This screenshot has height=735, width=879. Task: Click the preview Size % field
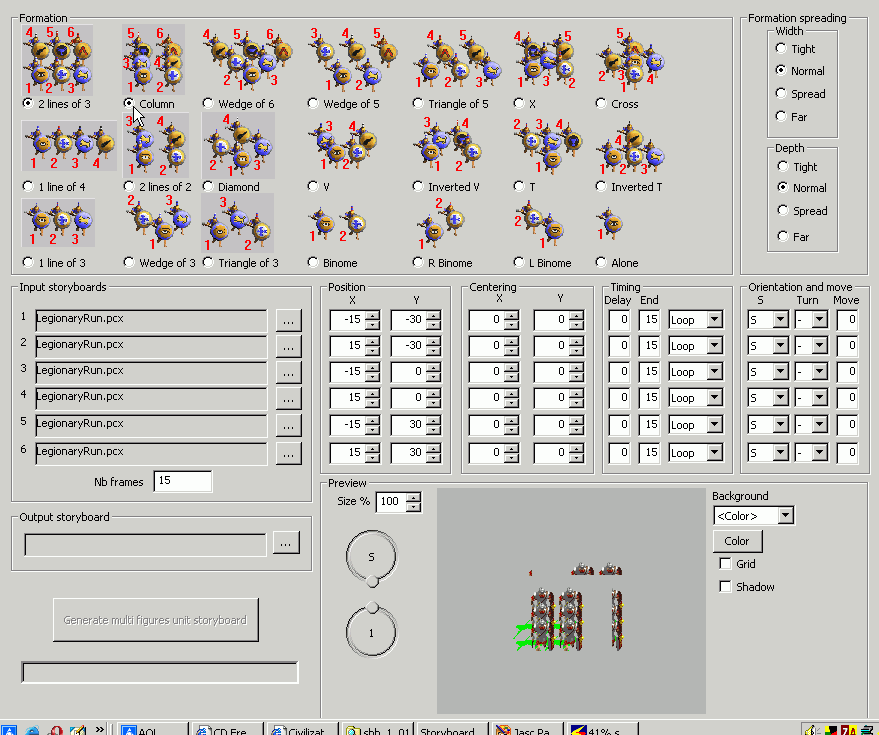[x=391, y=502]
